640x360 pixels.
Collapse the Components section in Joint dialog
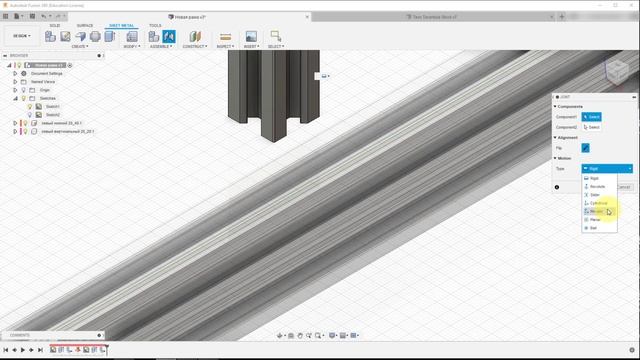(555, 107)
